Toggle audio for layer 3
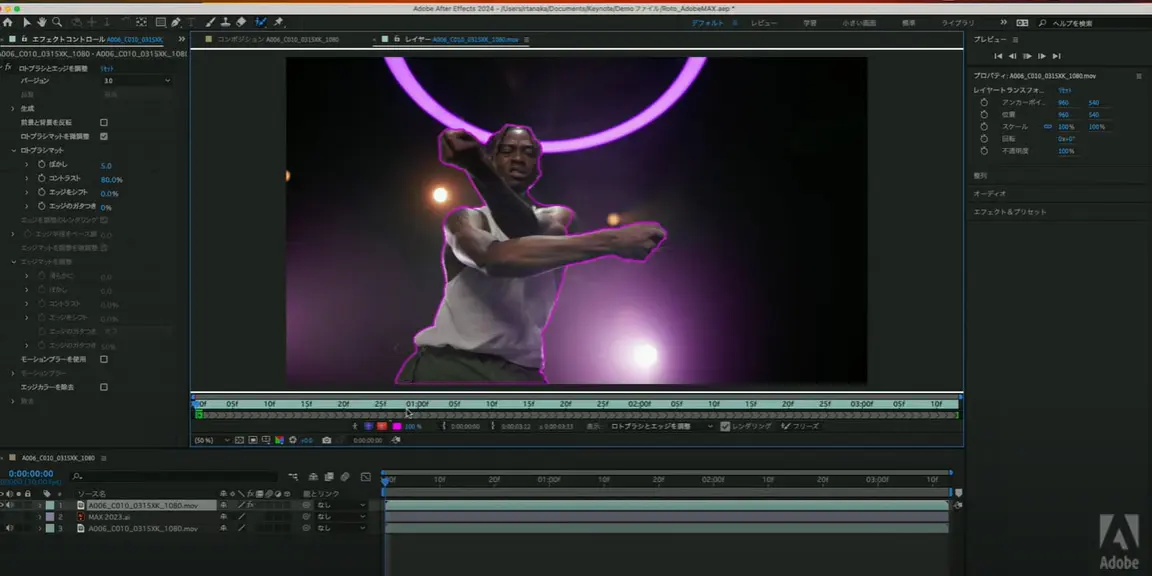Image resolution: width=1152 pixels, height=576 pixels. point(10,528)
